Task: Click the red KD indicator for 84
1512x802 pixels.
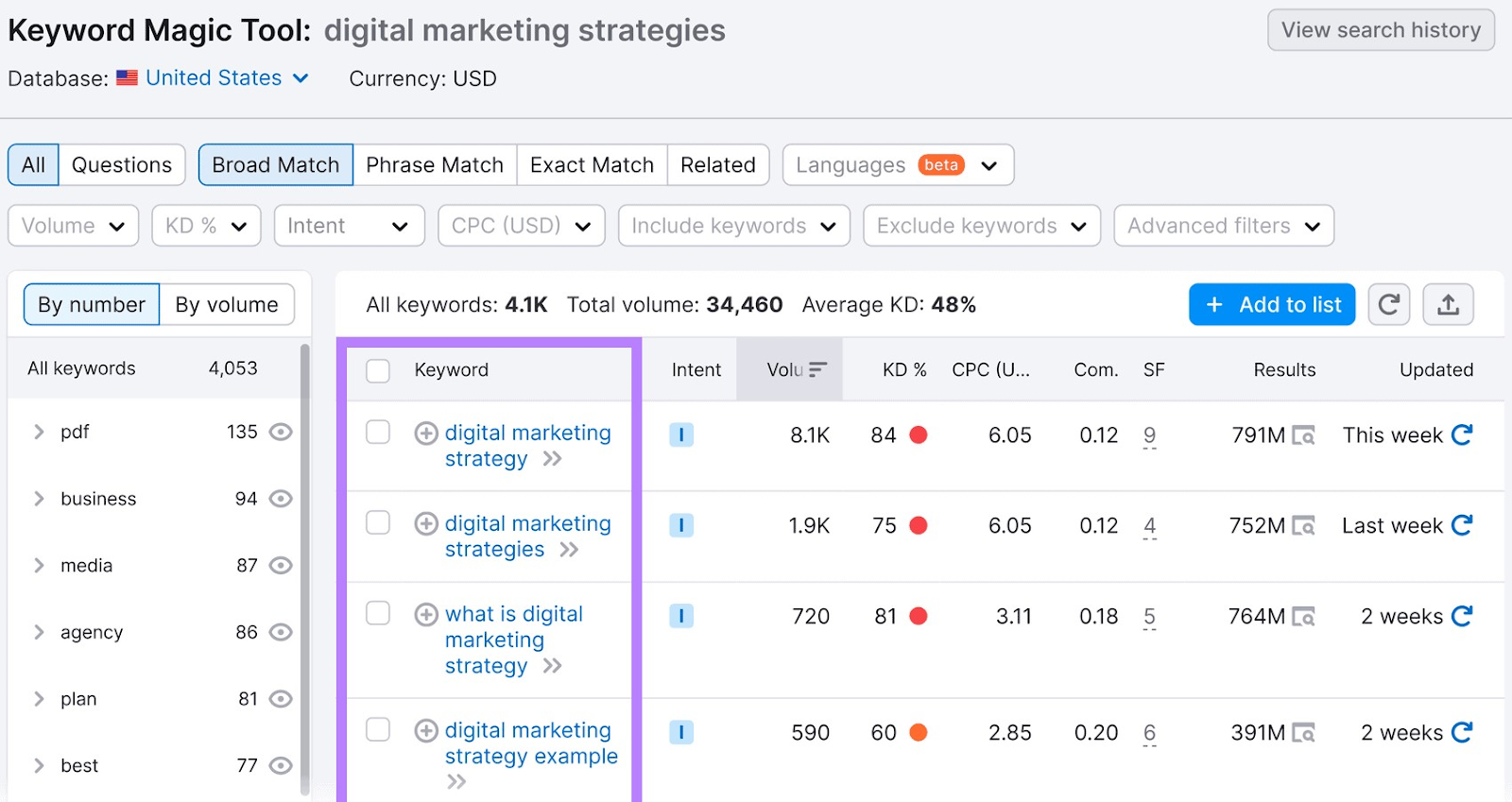Action: pyautogui.click(x=918, y=435)
